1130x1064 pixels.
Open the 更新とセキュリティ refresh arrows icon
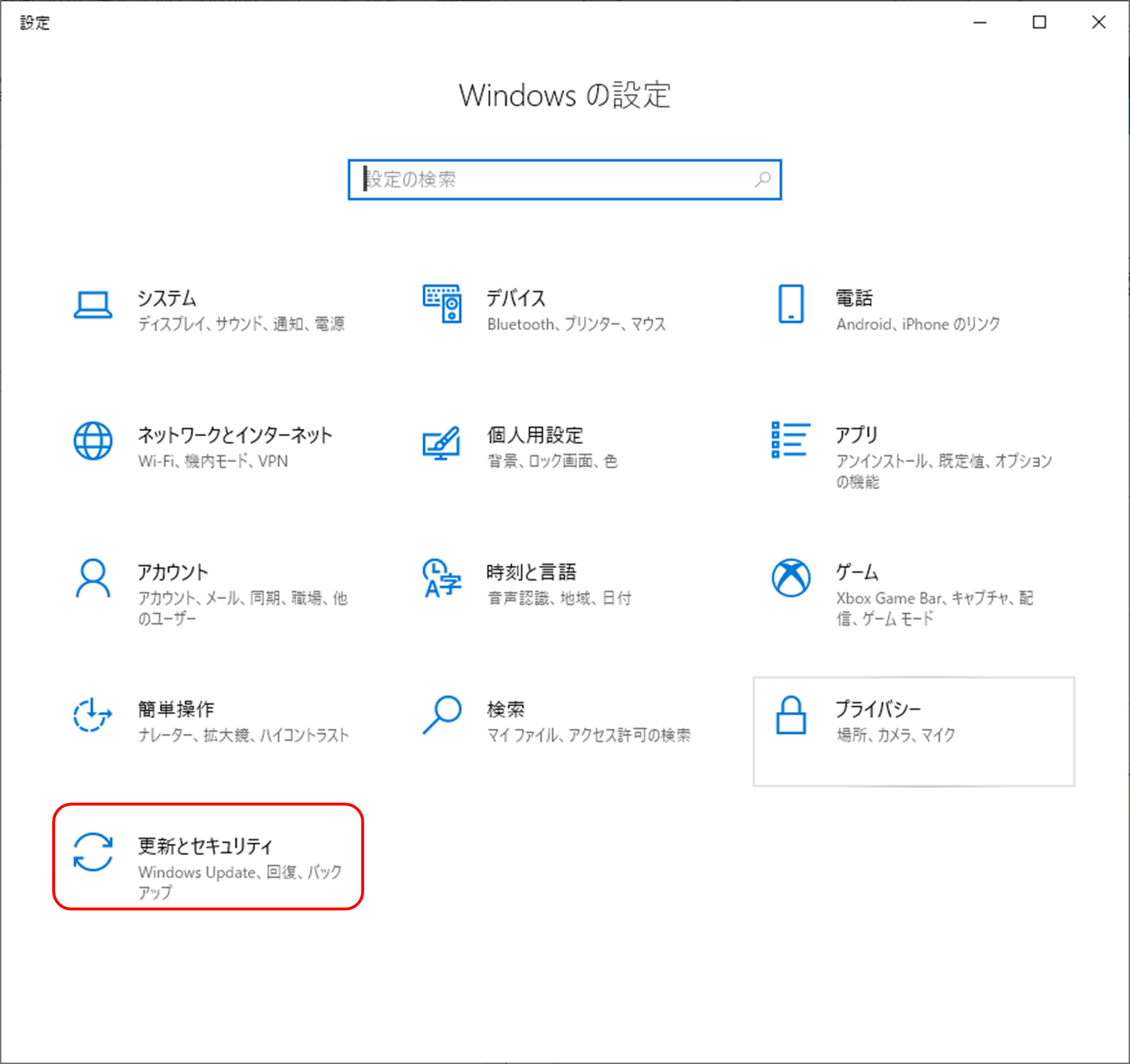[x=93, y=852]
